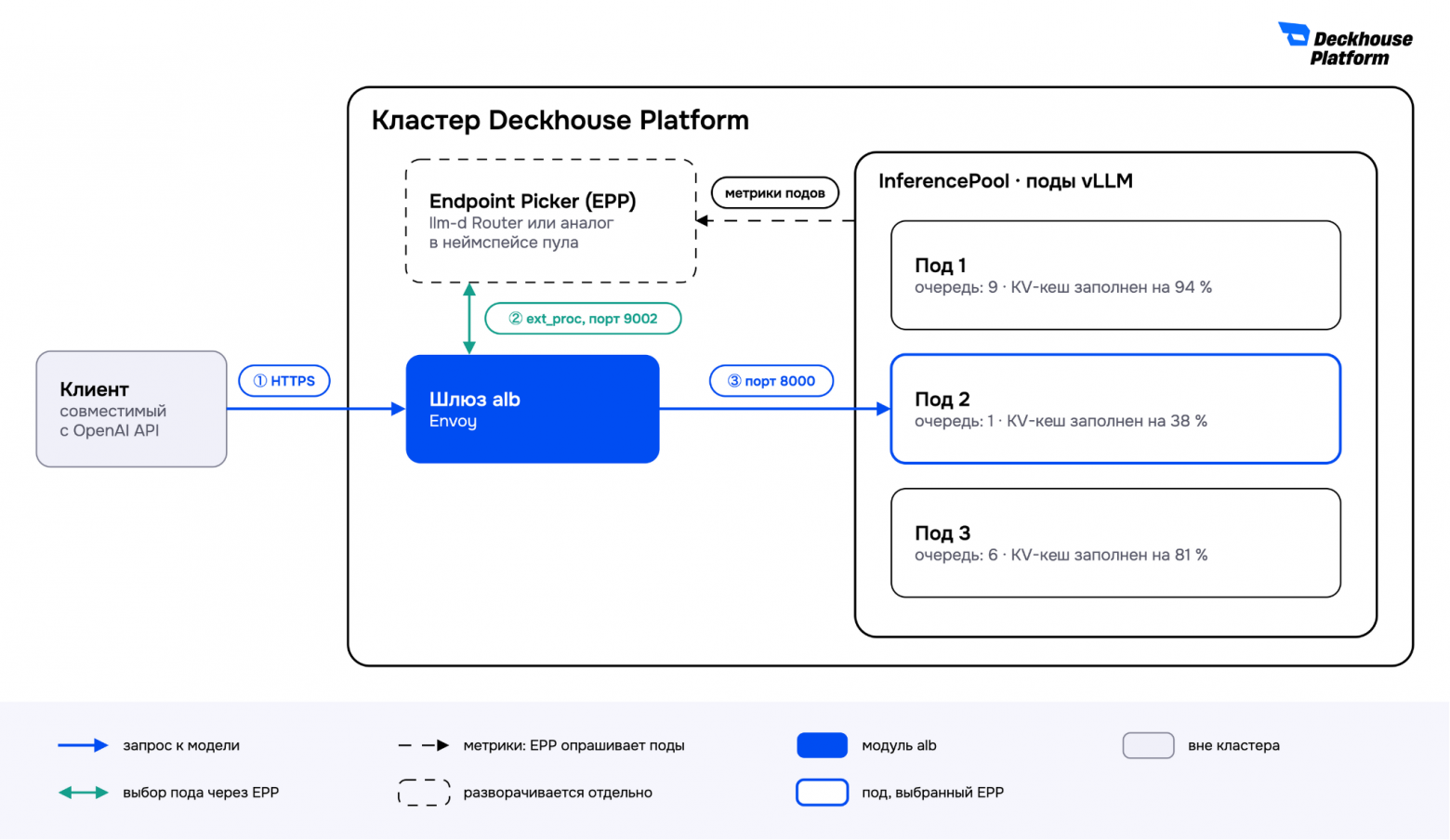Select the «① HTTPS» step label
Viewport: 1450px width, 840px height.
click(284, 381)
